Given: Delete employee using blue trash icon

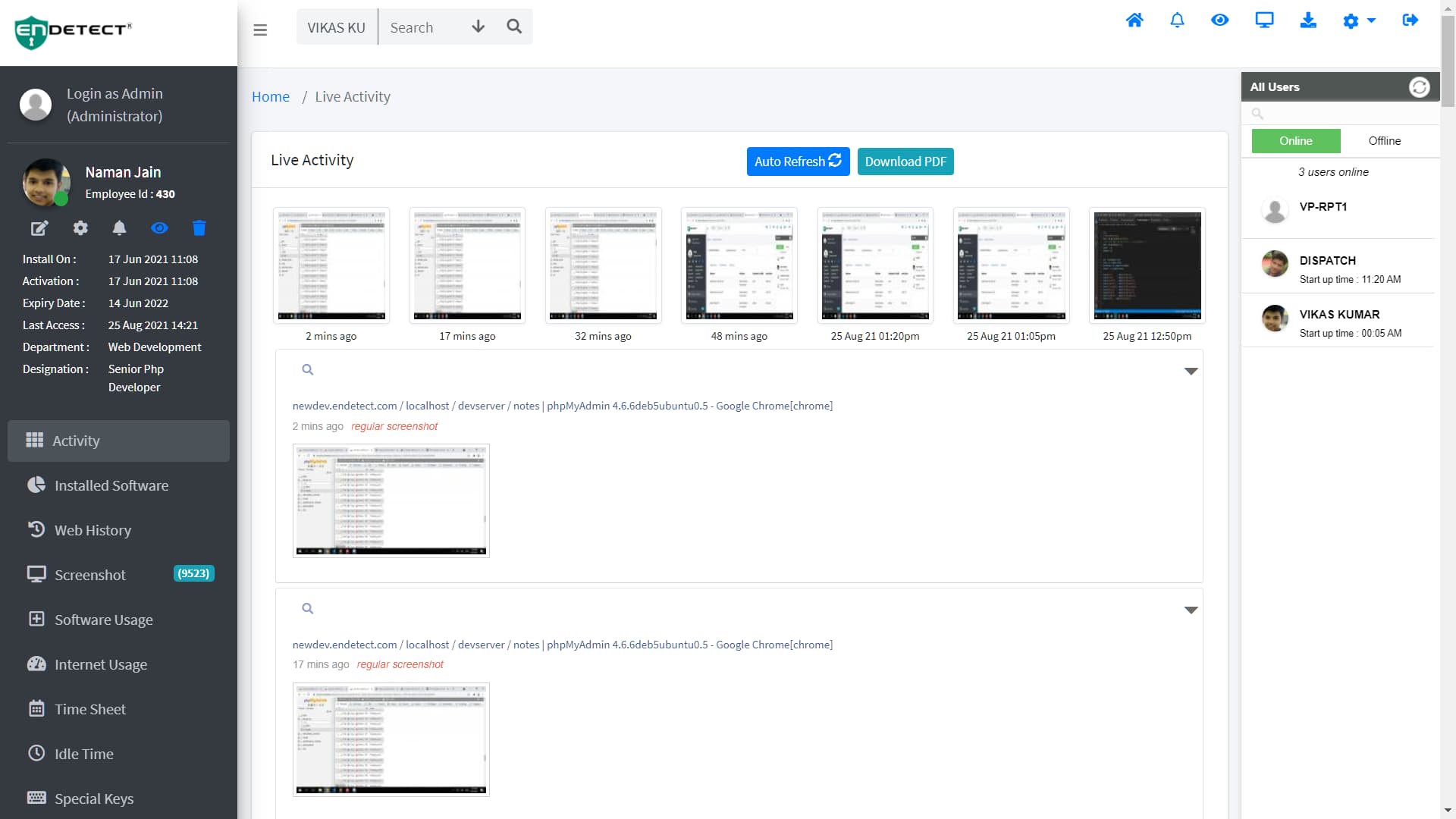Looking at the screenshot, I should [199, 228].
